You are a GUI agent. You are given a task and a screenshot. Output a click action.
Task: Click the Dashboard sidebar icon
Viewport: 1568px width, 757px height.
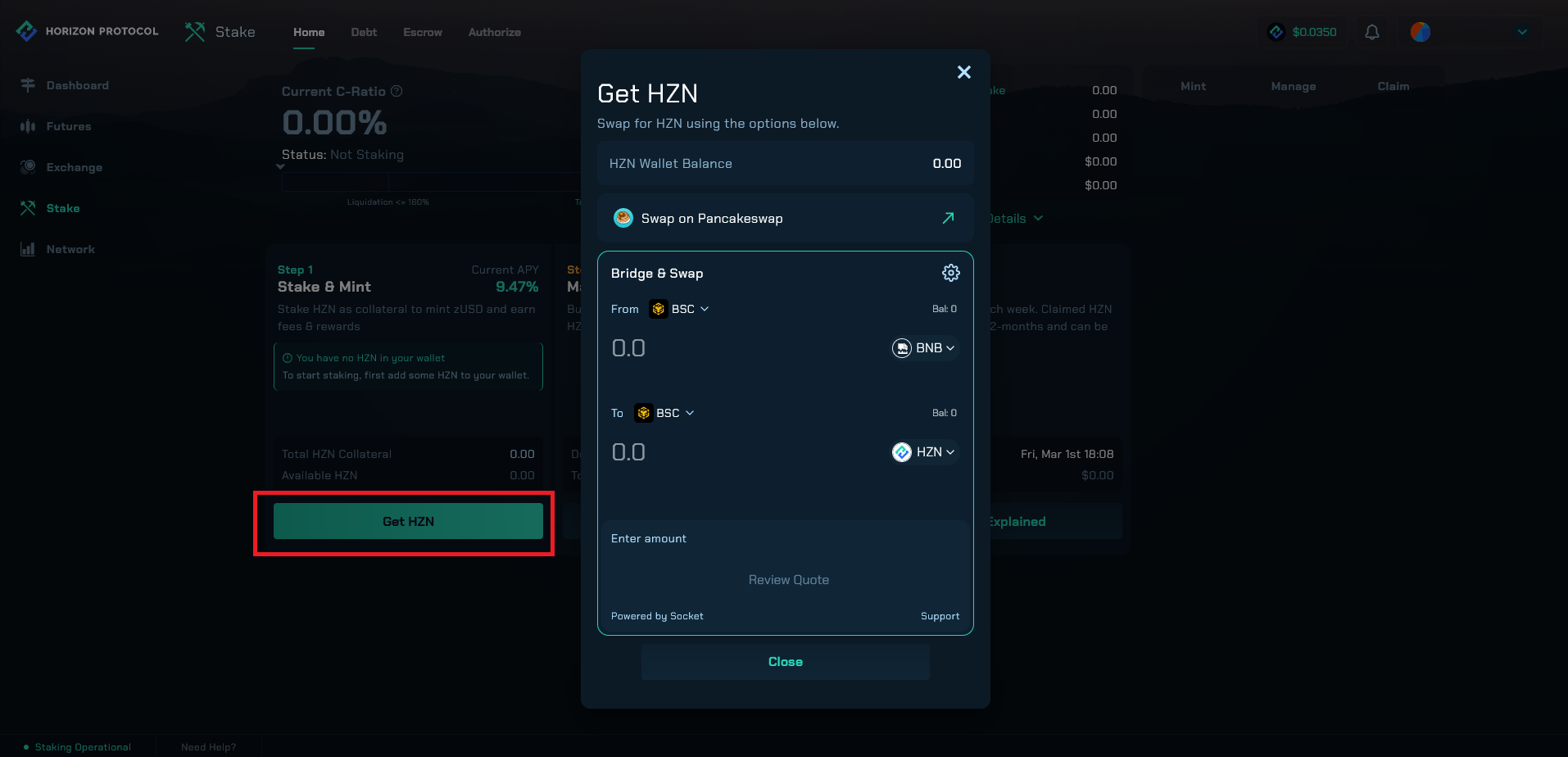28,85
